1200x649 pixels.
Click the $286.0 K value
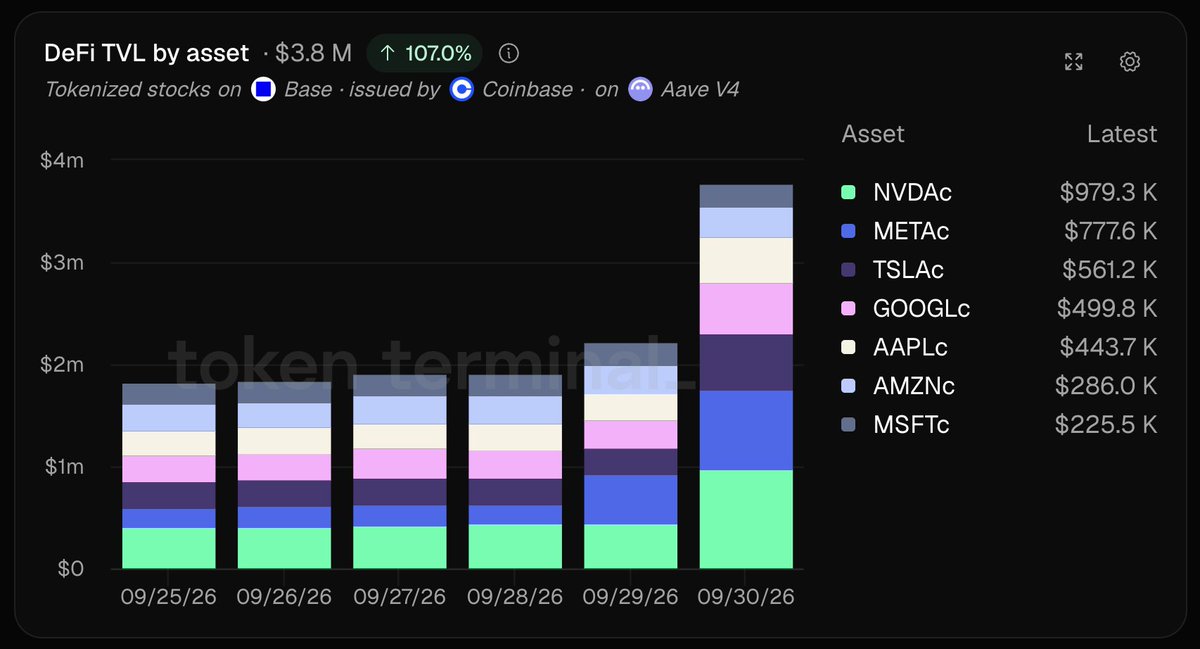pyautogui.click(x=1106, y=386)
